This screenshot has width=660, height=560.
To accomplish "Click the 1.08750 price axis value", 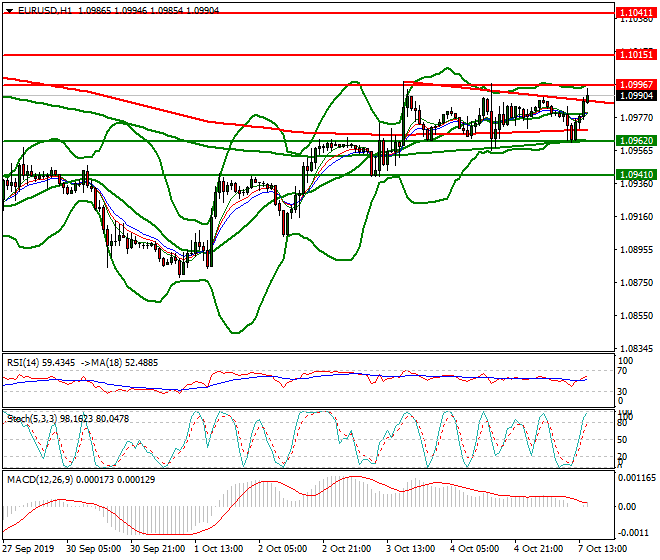I will coord(637,283).
